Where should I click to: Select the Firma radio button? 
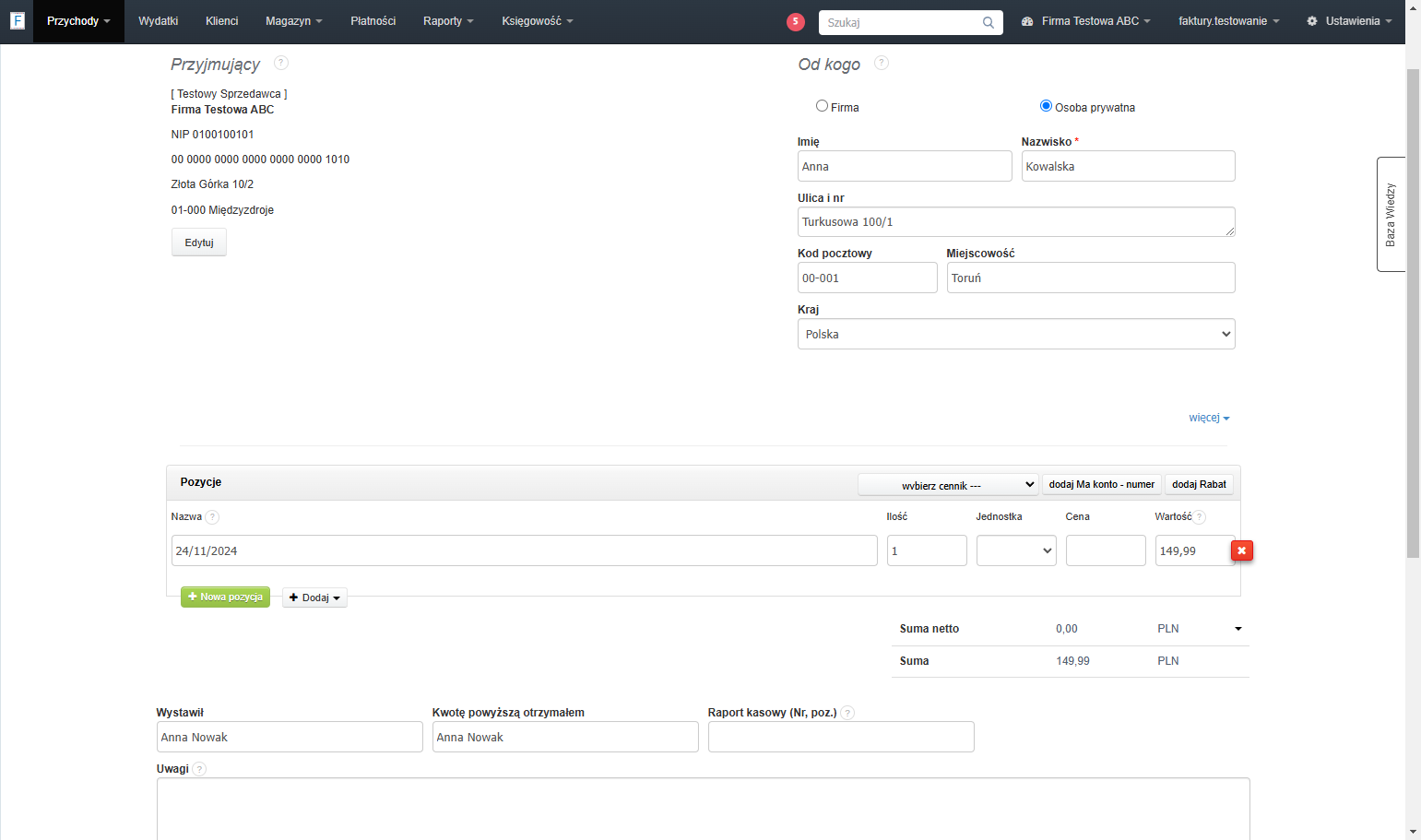coord(822,106)
